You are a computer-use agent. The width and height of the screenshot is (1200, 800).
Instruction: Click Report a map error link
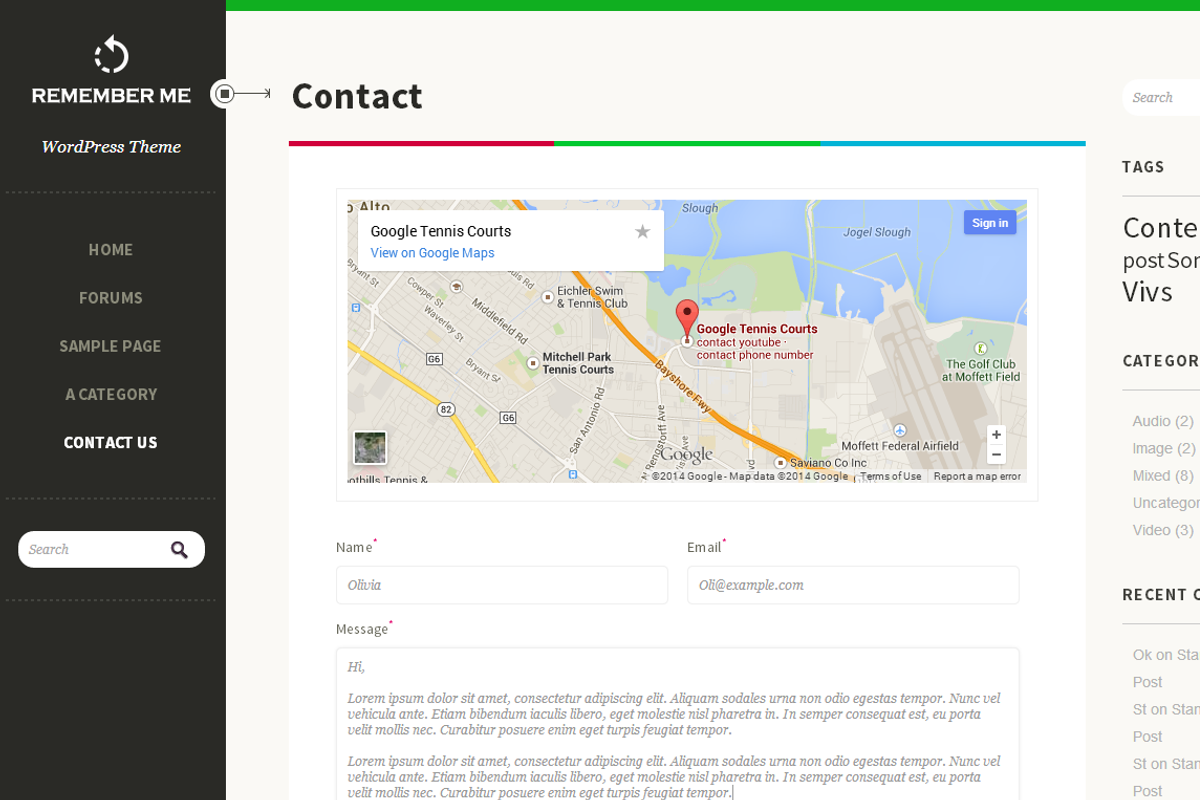977,477
